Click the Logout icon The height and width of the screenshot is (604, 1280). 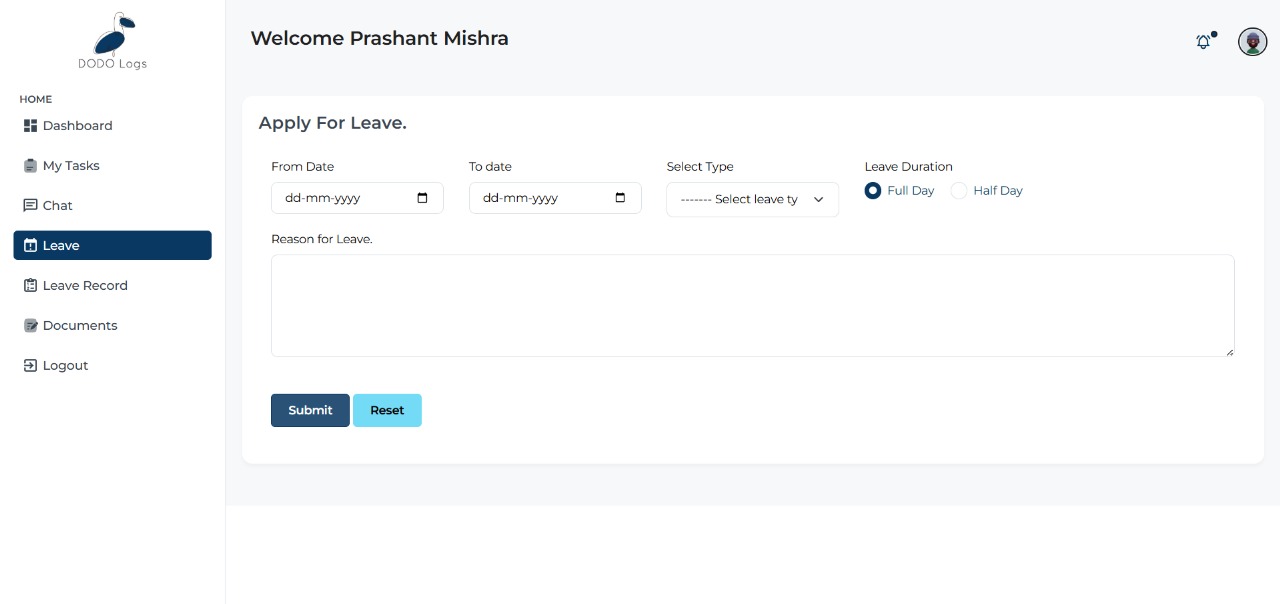coord(31,365)
